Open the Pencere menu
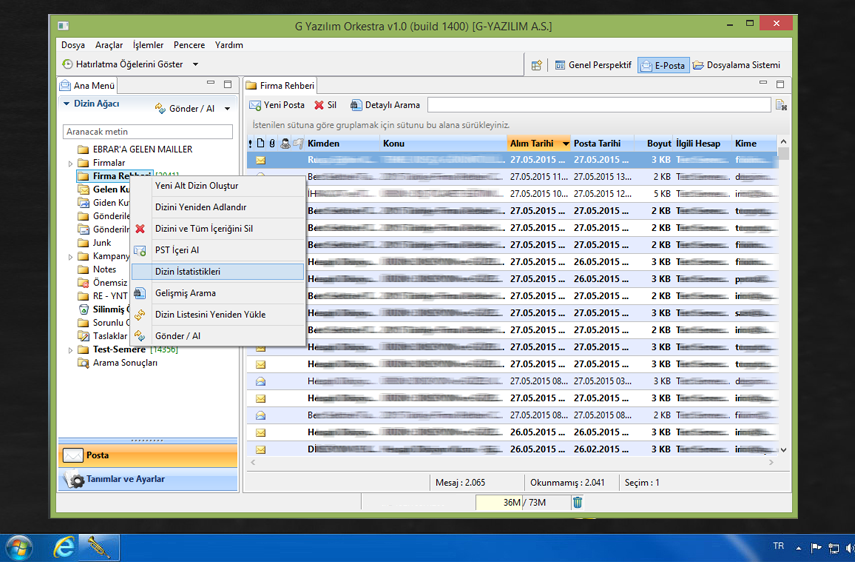Viewport: 855px width, 562px height. [189, 45]
